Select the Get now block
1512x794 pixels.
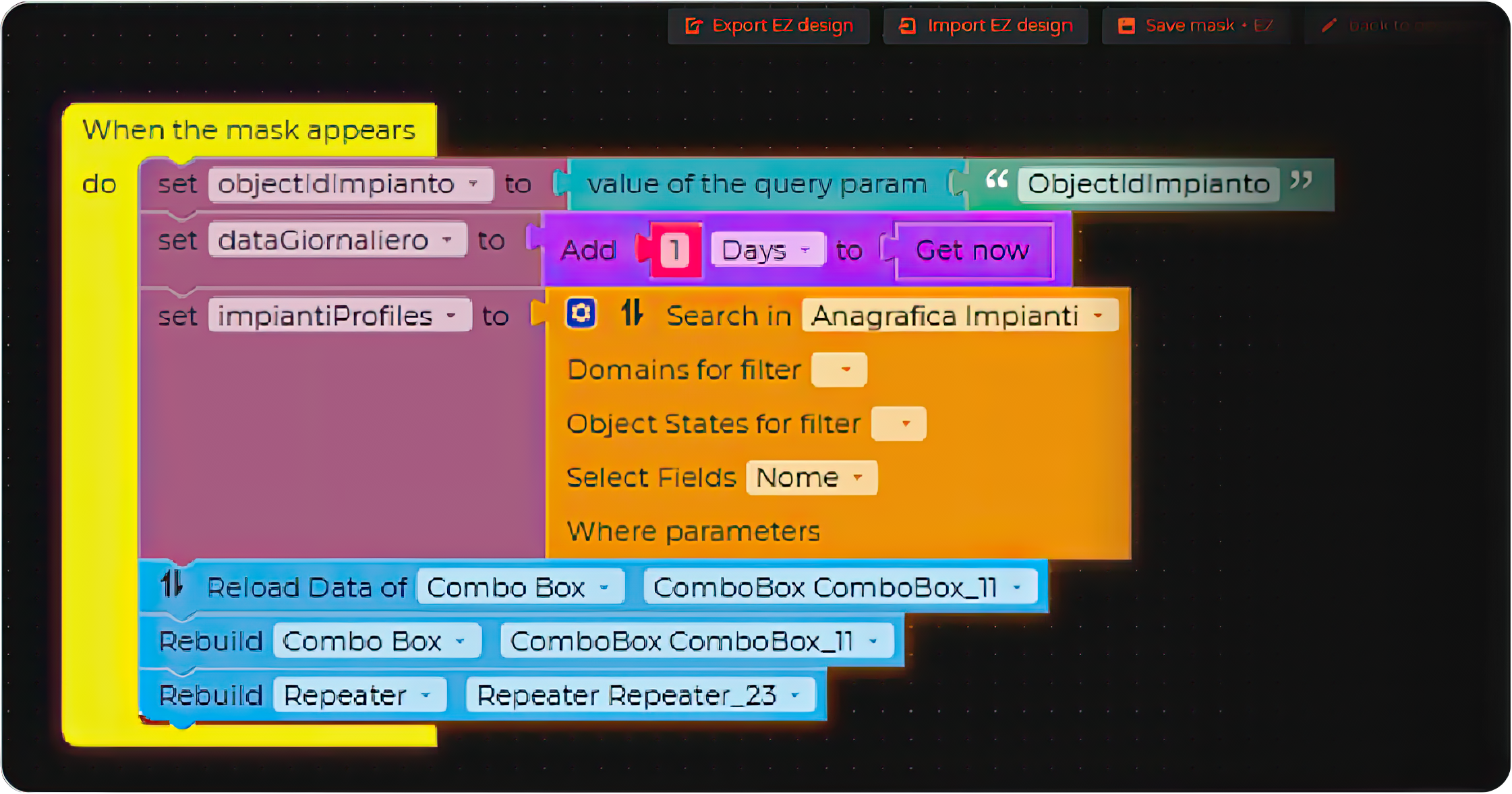coord(972,250)
